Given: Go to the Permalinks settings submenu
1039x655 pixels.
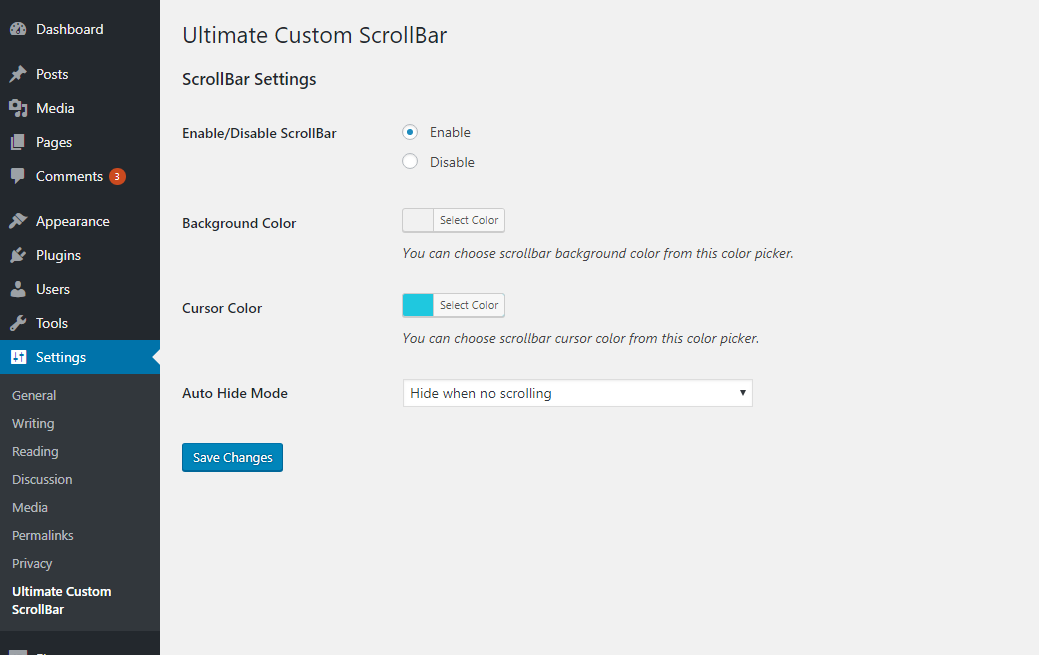Looking at the screenshot, I should pos(42,536).
